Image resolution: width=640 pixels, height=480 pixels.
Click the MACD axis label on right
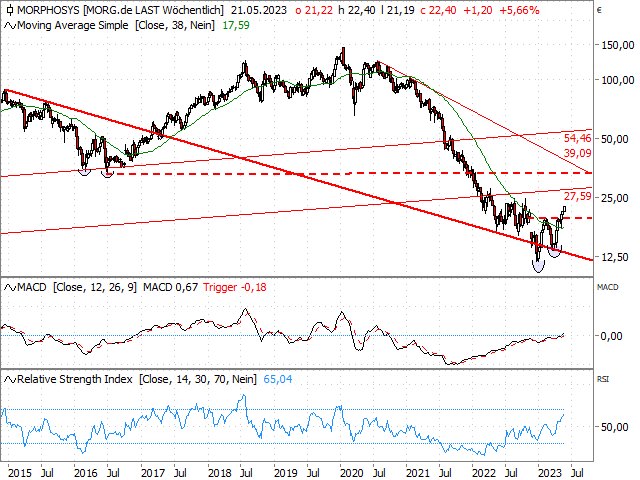click(607, 287)
